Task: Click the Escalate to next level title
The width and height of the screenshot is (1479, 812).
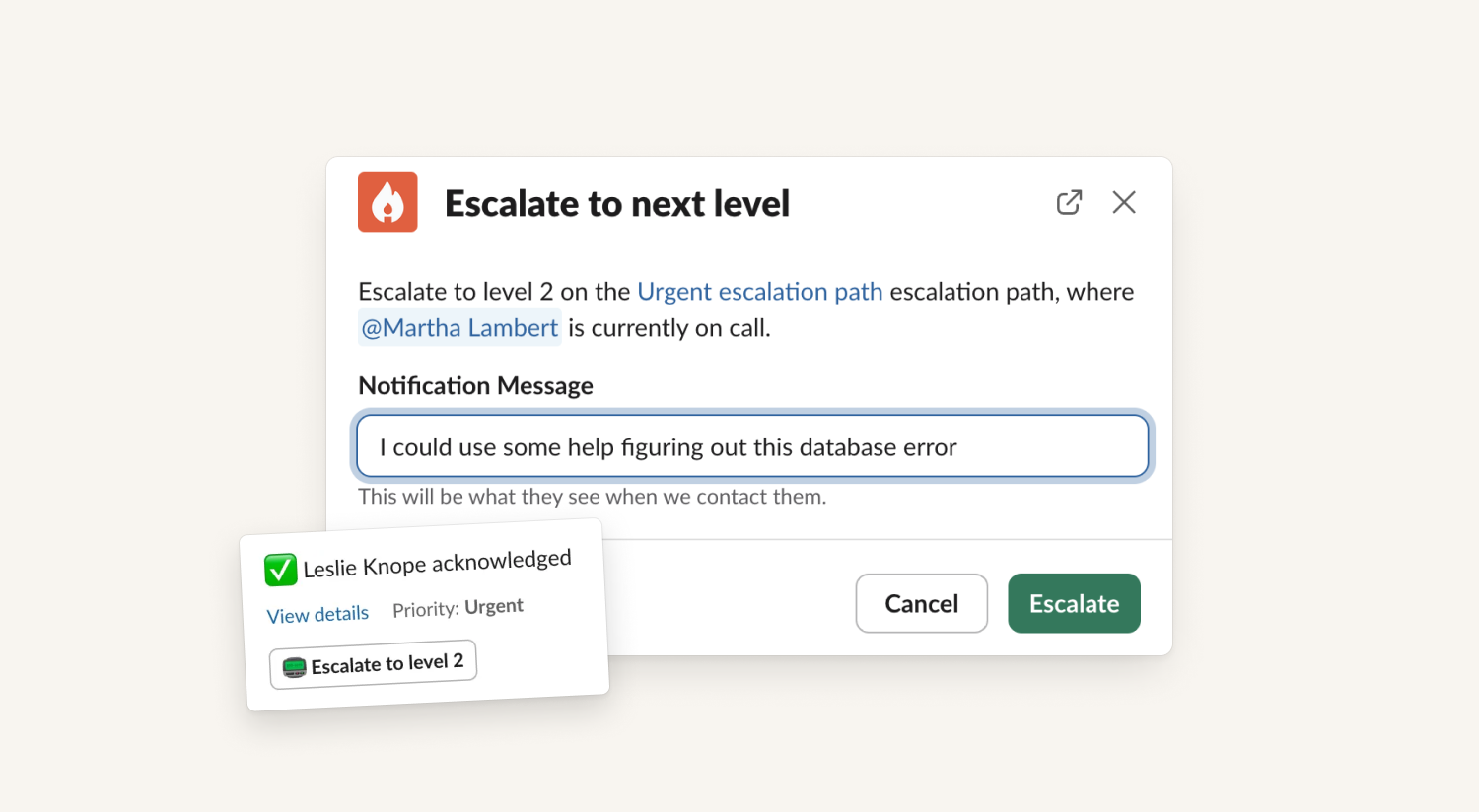Action: 617,203
